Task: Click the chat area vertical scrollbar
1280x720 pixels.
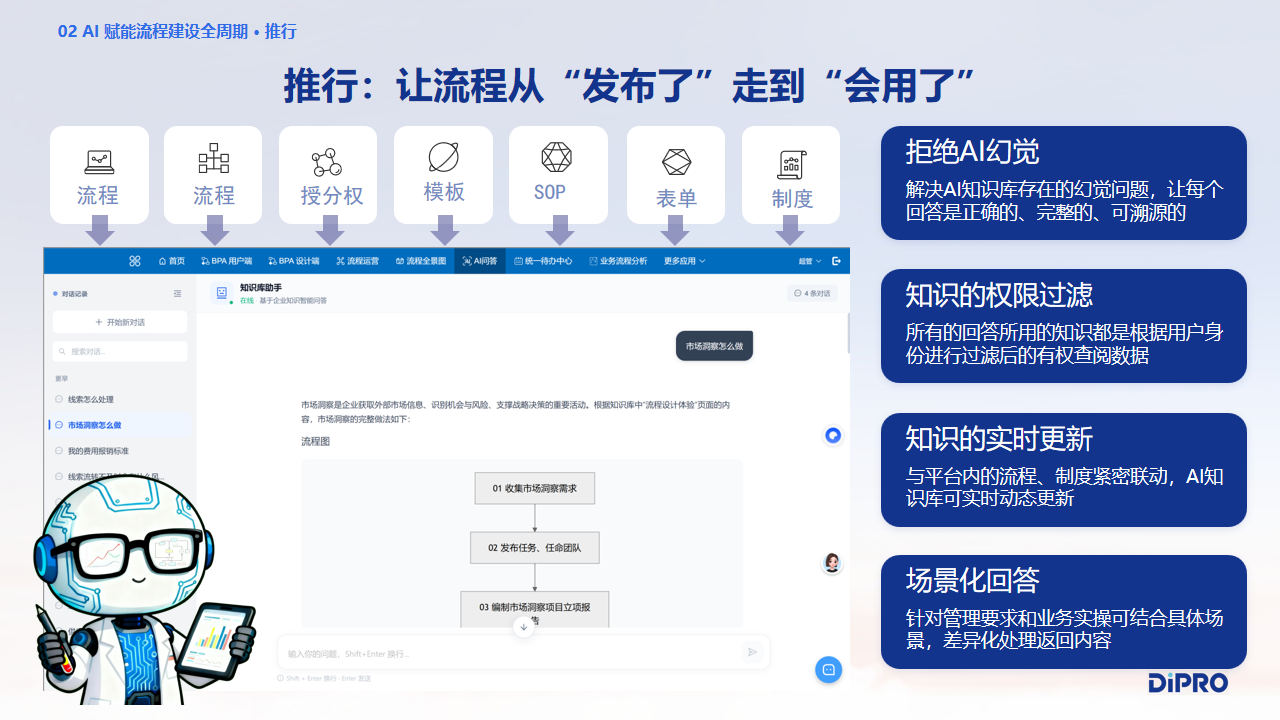Action: click(849, 332)
